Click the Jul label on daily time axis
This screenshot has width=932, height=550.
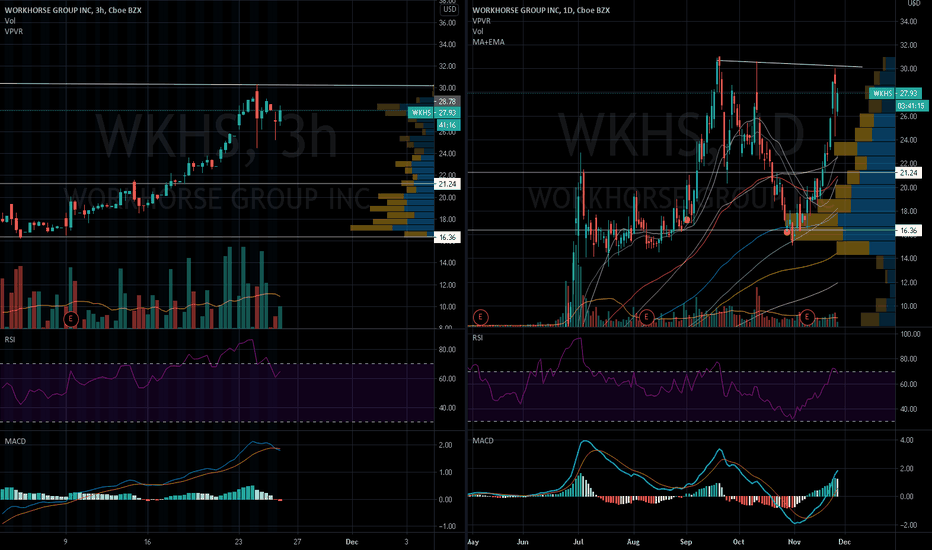[x=578, y=542]
